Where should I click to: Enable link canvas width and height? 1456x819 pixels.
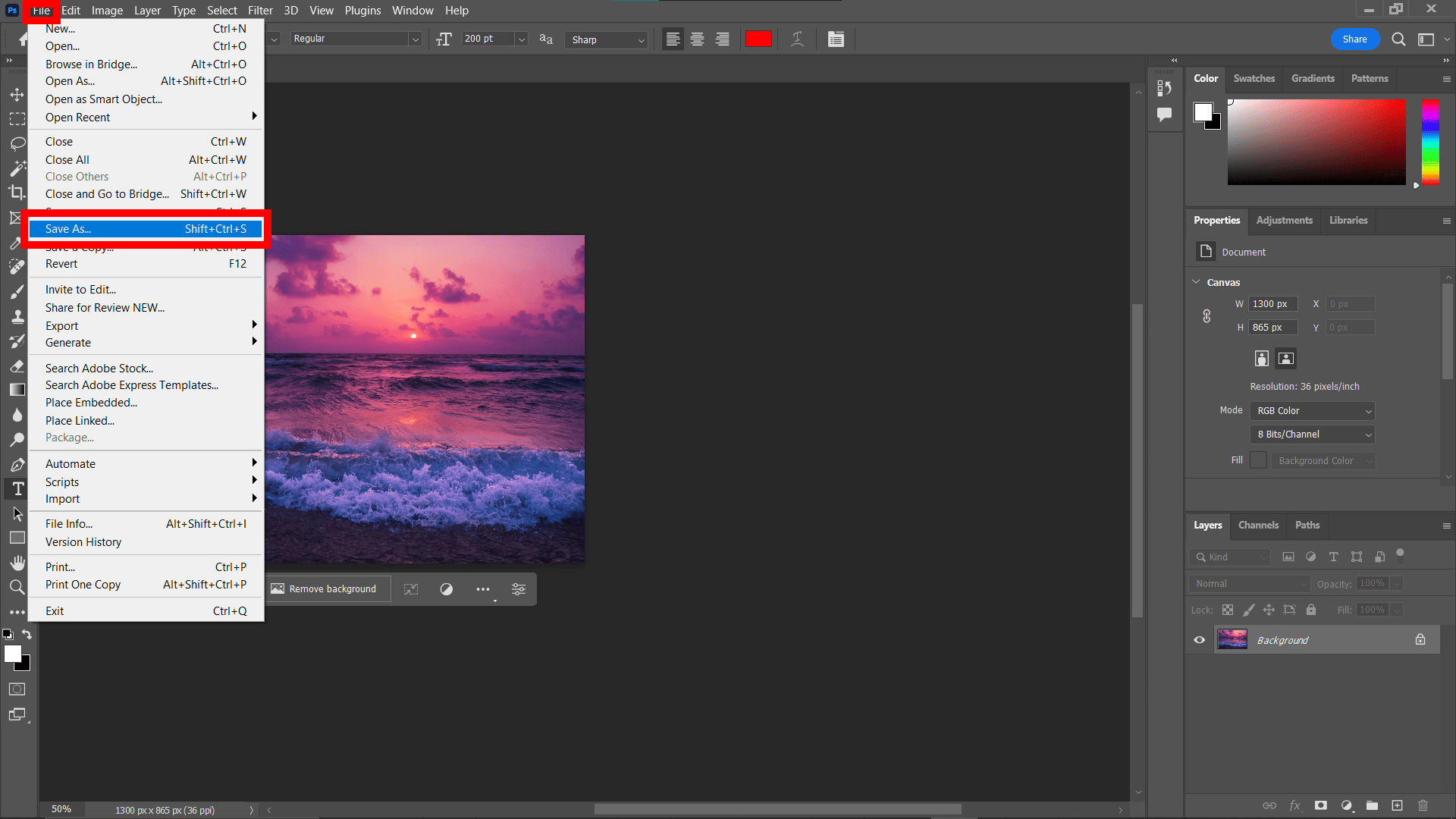tap(1206, 315)
